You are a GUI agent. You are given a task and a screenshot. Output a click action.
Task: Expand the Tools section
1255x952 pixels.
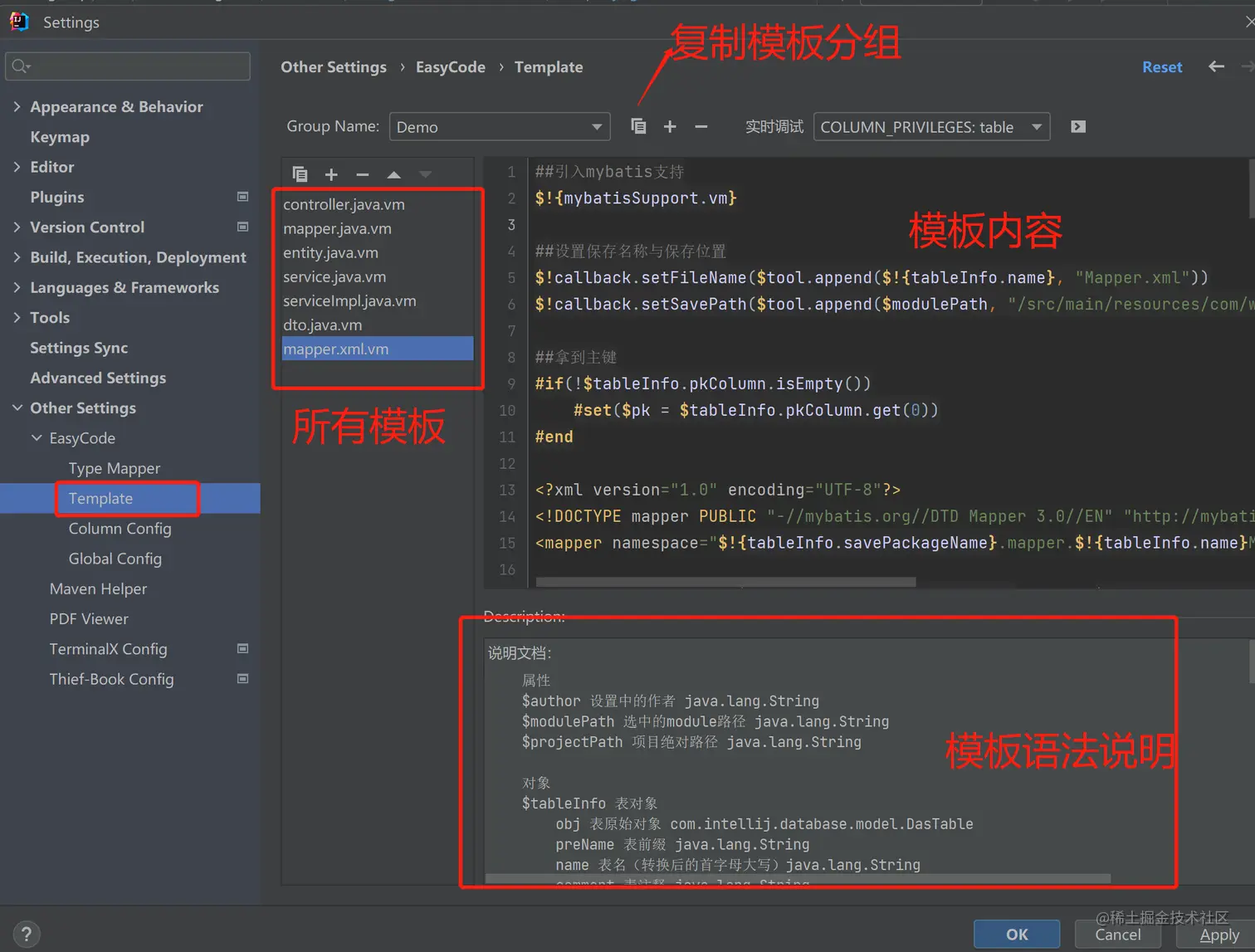17,317
